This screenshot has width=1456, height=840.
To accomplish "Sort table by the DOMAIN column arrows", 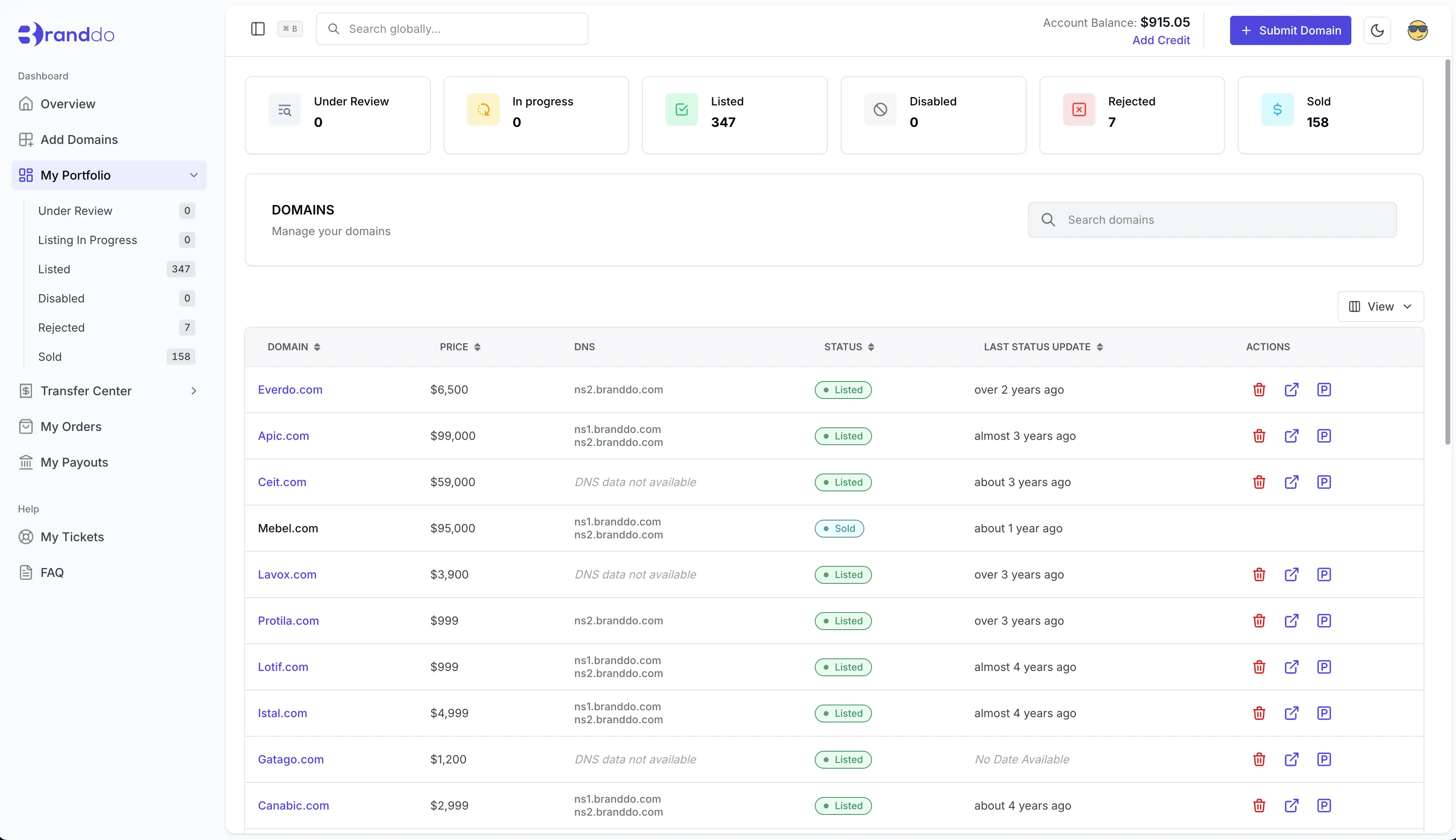I will point(318,347).
